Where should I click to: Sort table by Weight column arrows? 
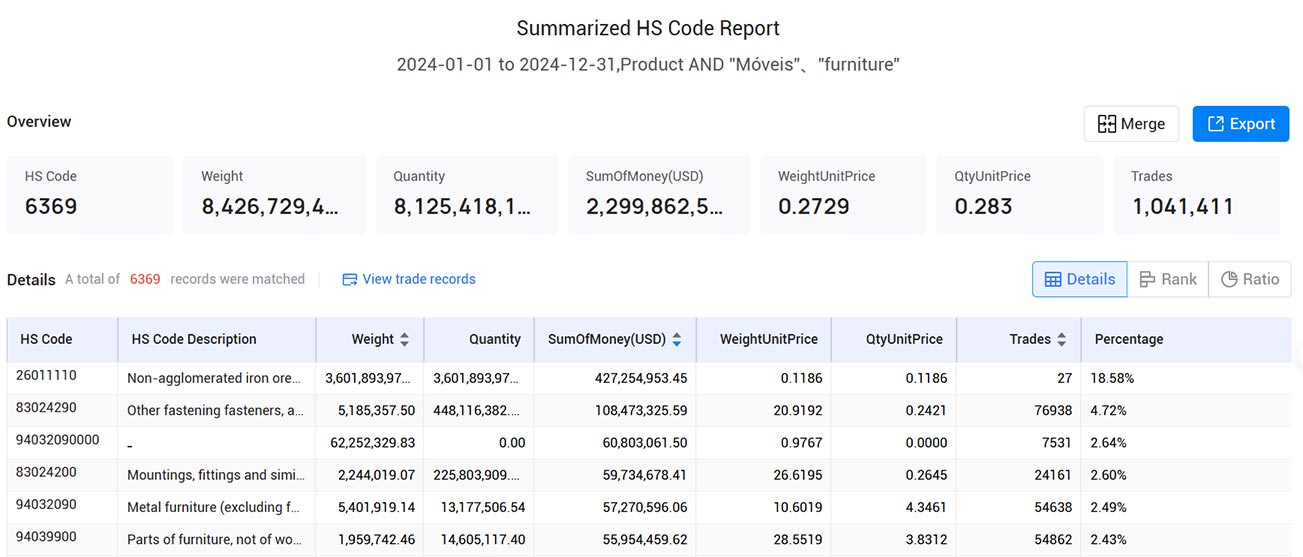(x=404, y=339)
